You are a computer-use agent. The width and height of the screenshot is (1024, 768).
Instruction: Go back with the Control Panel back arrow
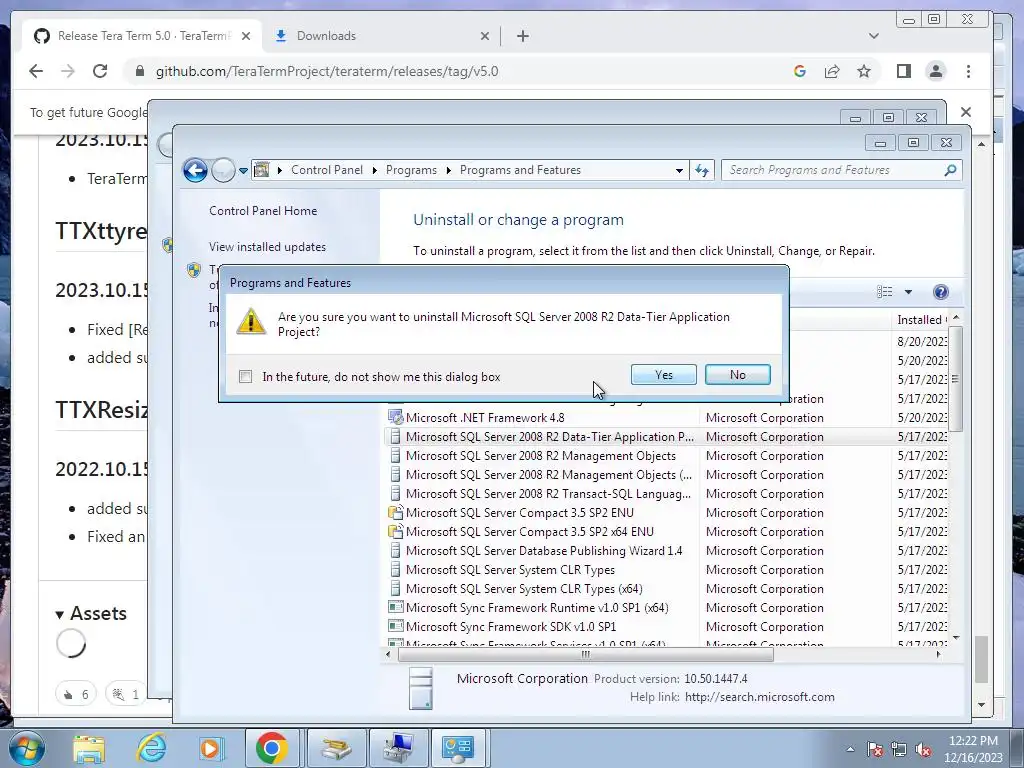click(x=195, y=170)
